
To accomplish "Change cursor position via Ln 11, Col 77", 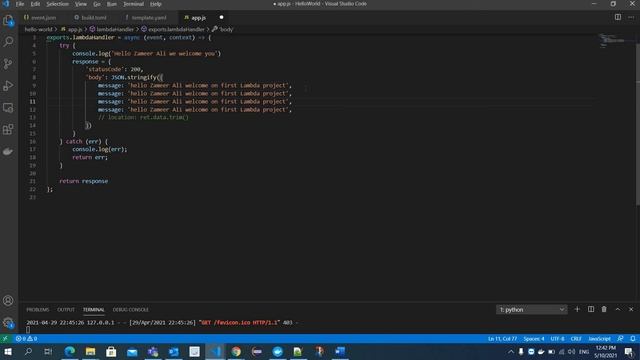I will (502, 339).
